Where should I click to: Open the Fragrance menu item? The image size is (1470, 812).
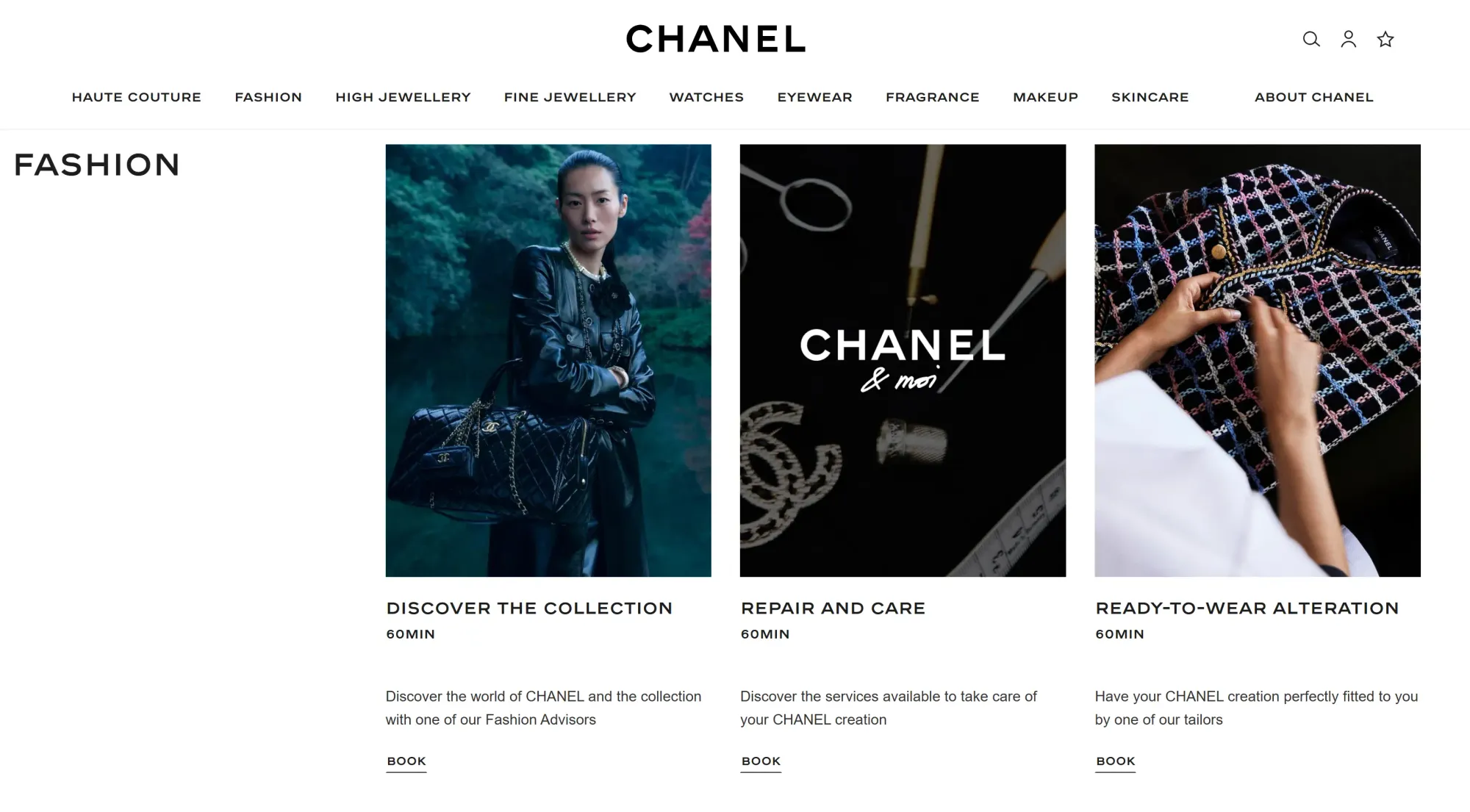coord(932,97)
